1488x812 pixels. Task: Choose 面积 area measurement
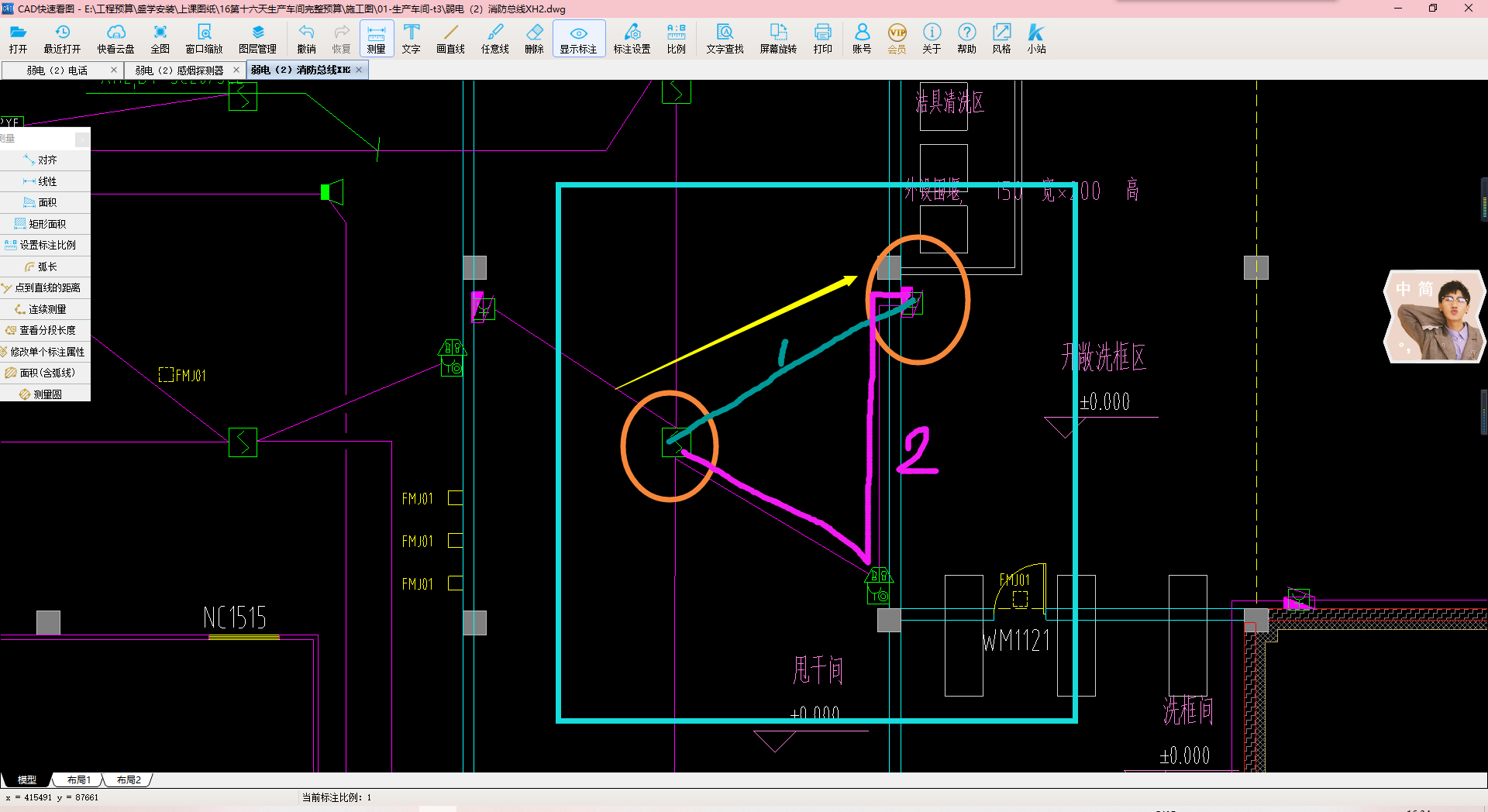point(45,202)
